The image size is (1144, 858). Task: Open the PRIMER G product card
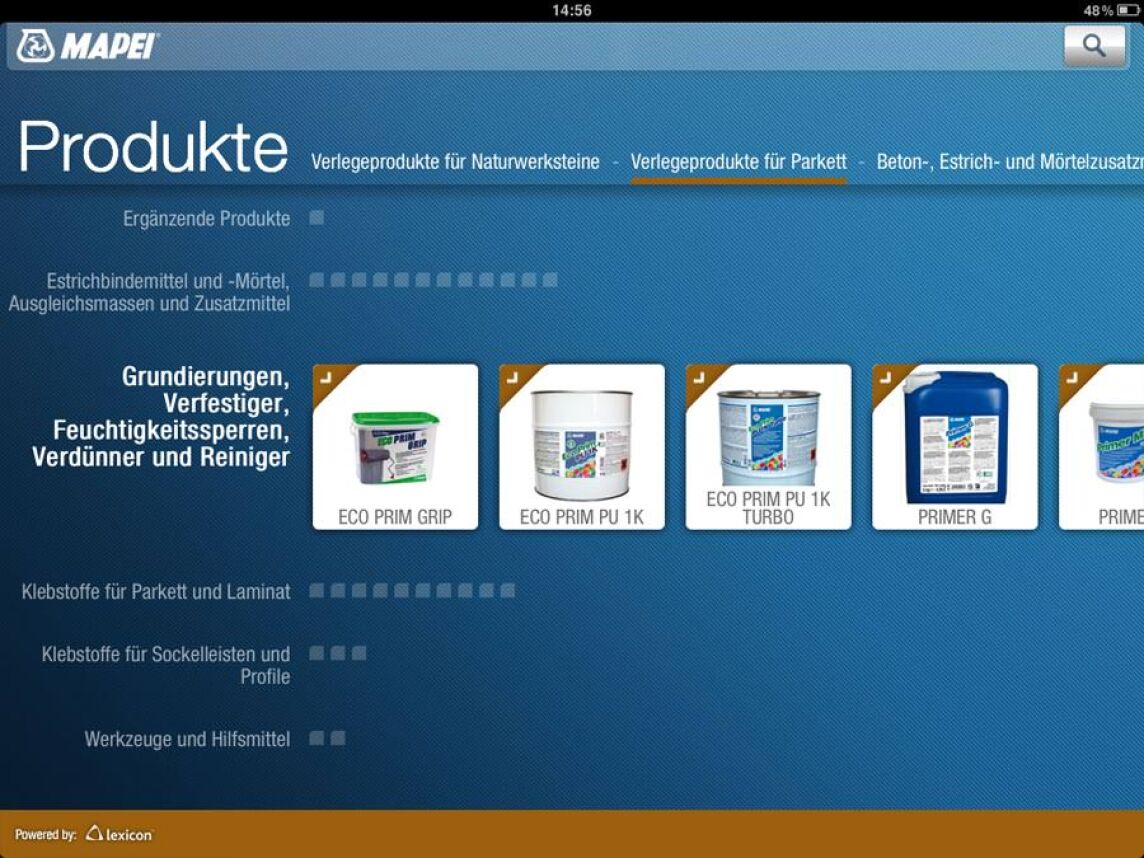tap(955, 447)
